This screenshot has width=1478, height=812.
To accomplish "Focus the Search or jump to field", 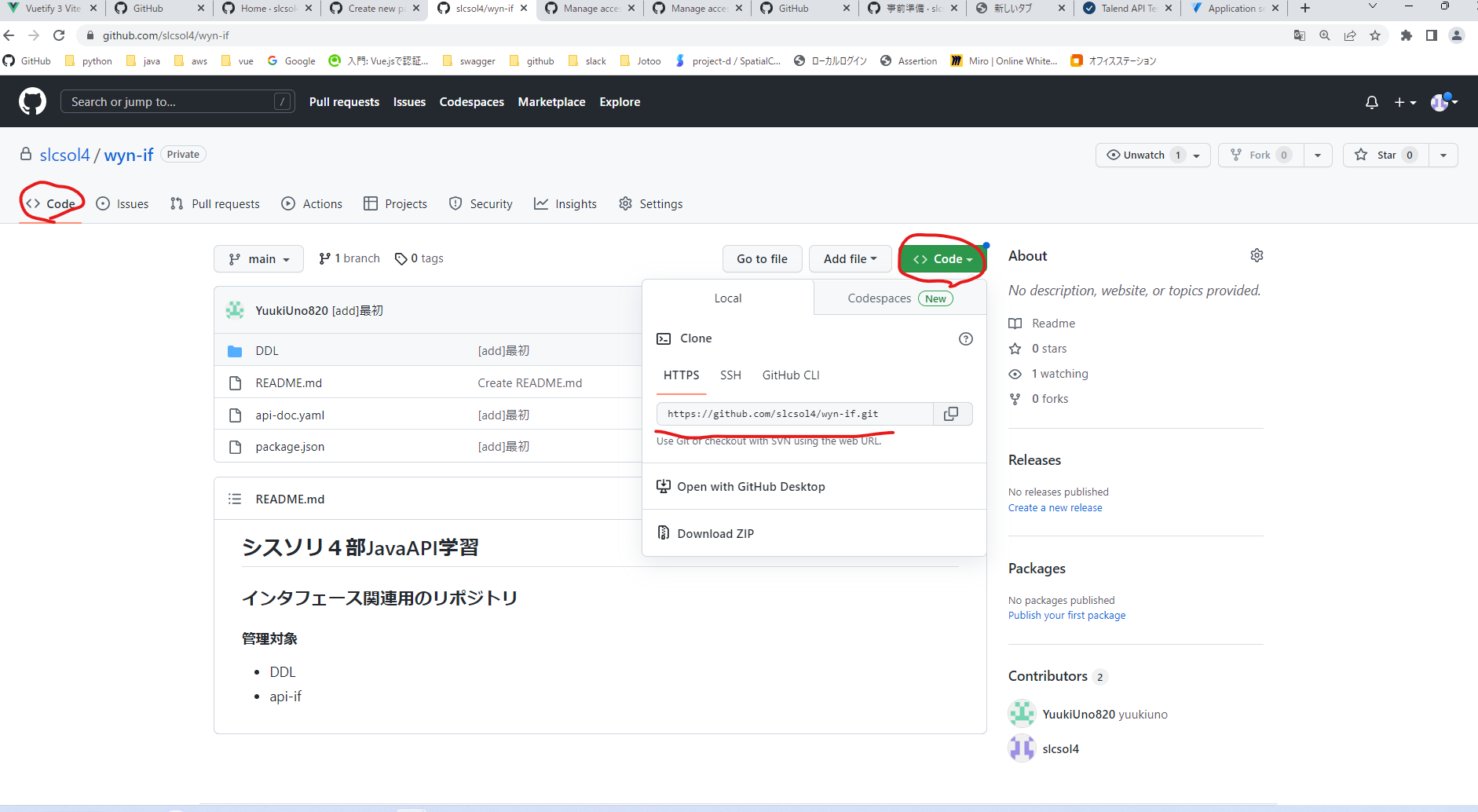I will 177,102.
